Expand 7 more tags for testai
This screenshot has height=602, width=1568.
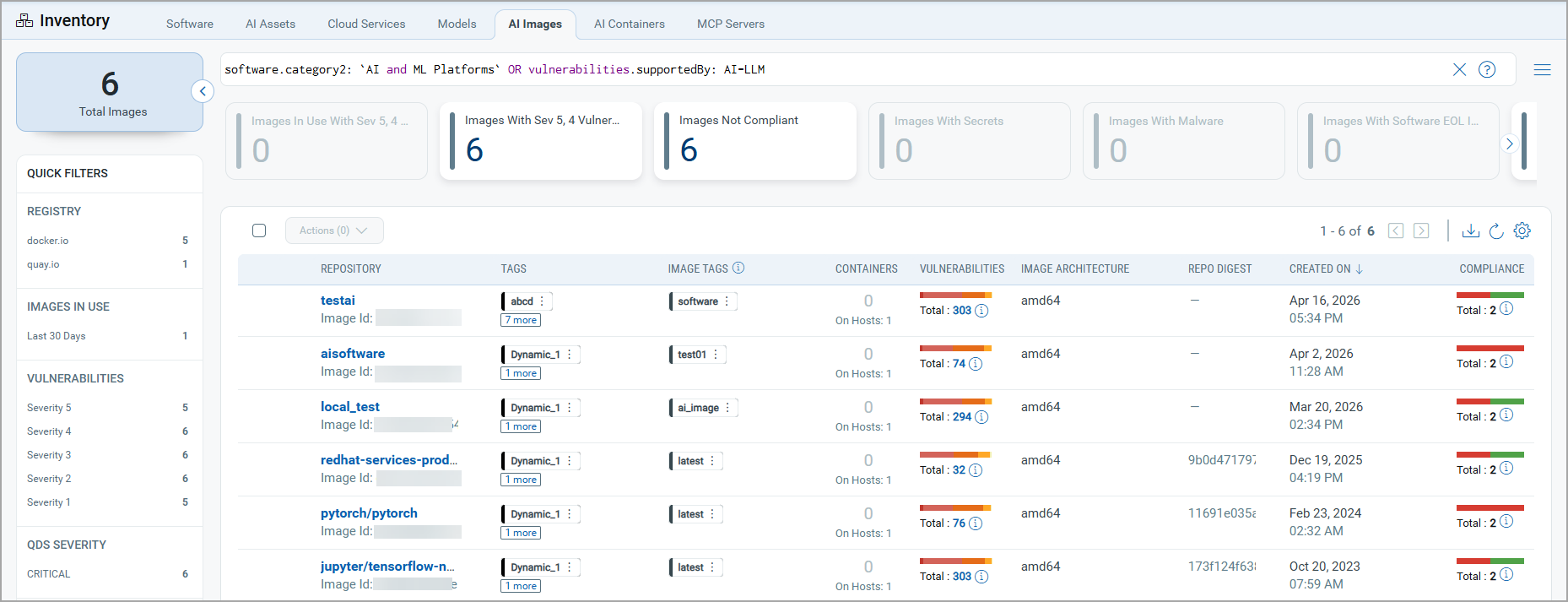pos(521,320)
